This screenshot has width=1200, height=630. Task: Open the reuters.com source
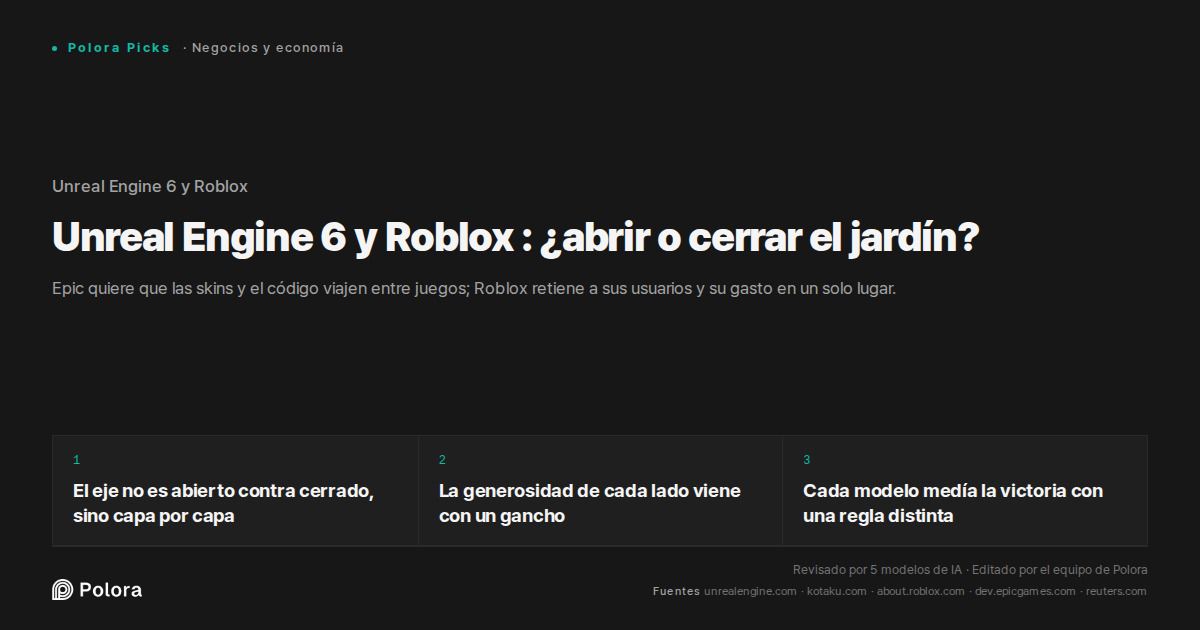click(1116, 592)
